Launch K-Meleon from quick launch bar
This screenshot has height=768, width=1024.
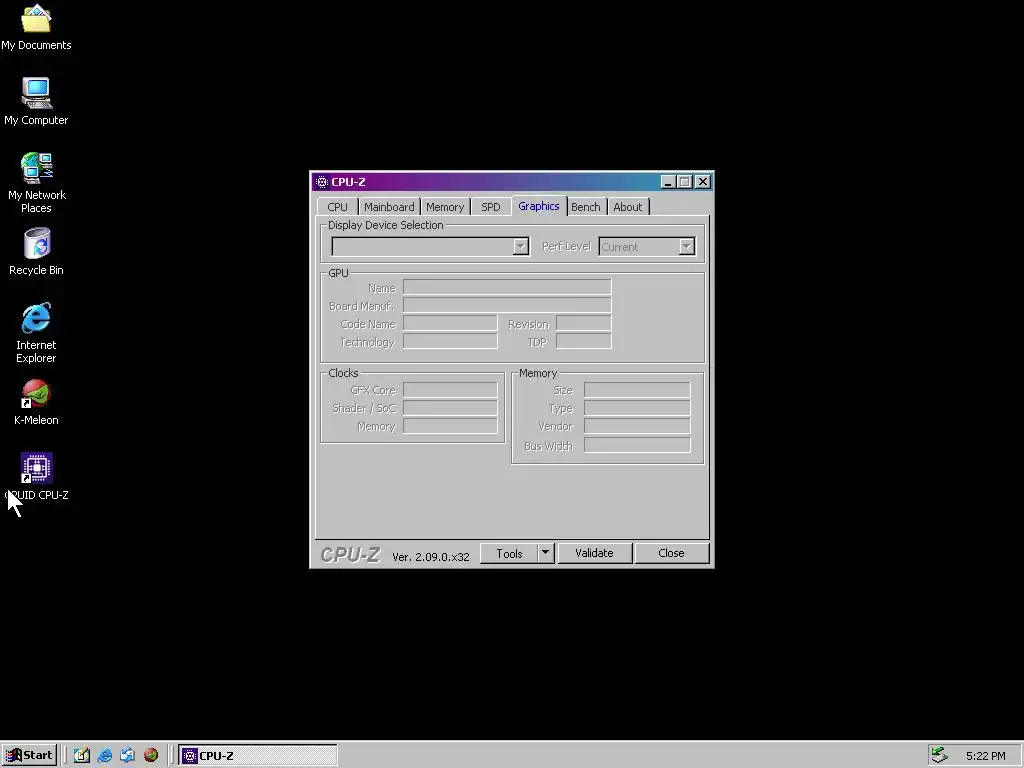[151, 756]
